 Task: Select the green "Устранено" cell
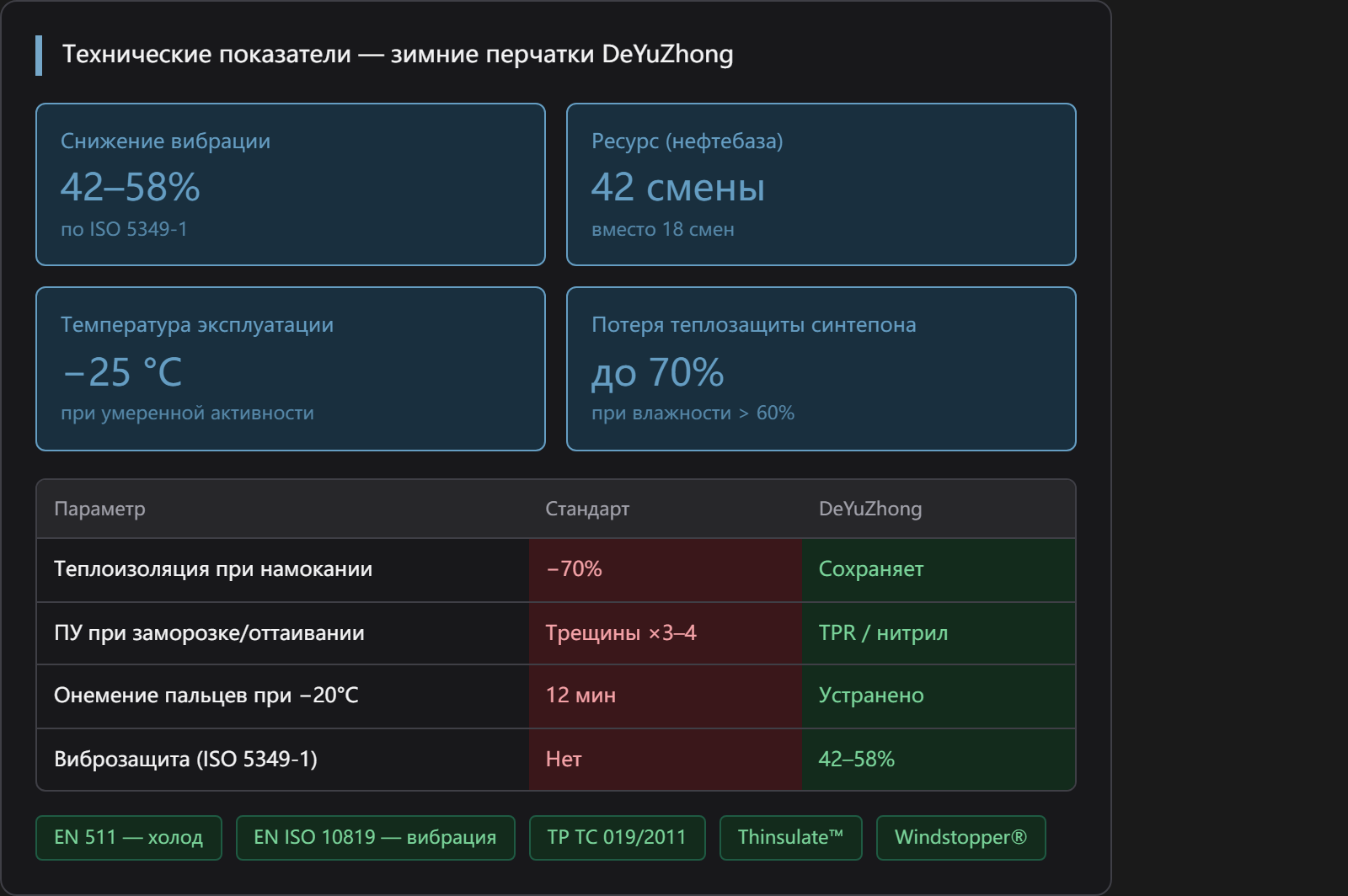click(x=939, y=696)
